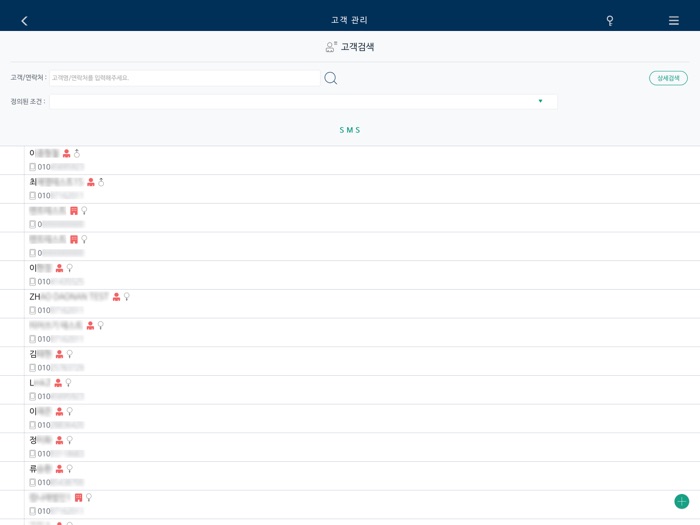Select the customer name starting with ZH
The height and width of the screenshot is (525, 700).
69,296
